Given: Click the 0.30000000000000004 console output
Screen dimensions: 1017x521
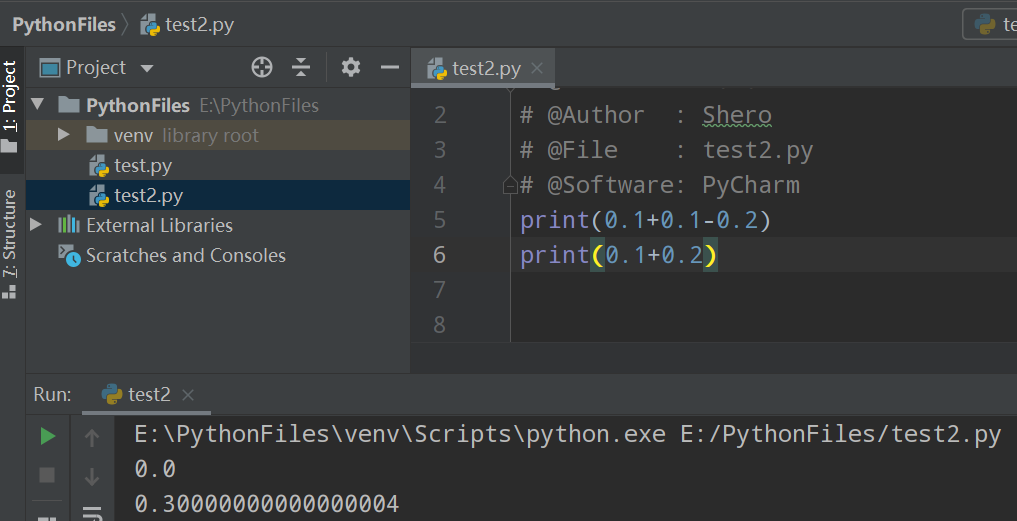Looking at the screenshot, I should click(x=267, y=503).
